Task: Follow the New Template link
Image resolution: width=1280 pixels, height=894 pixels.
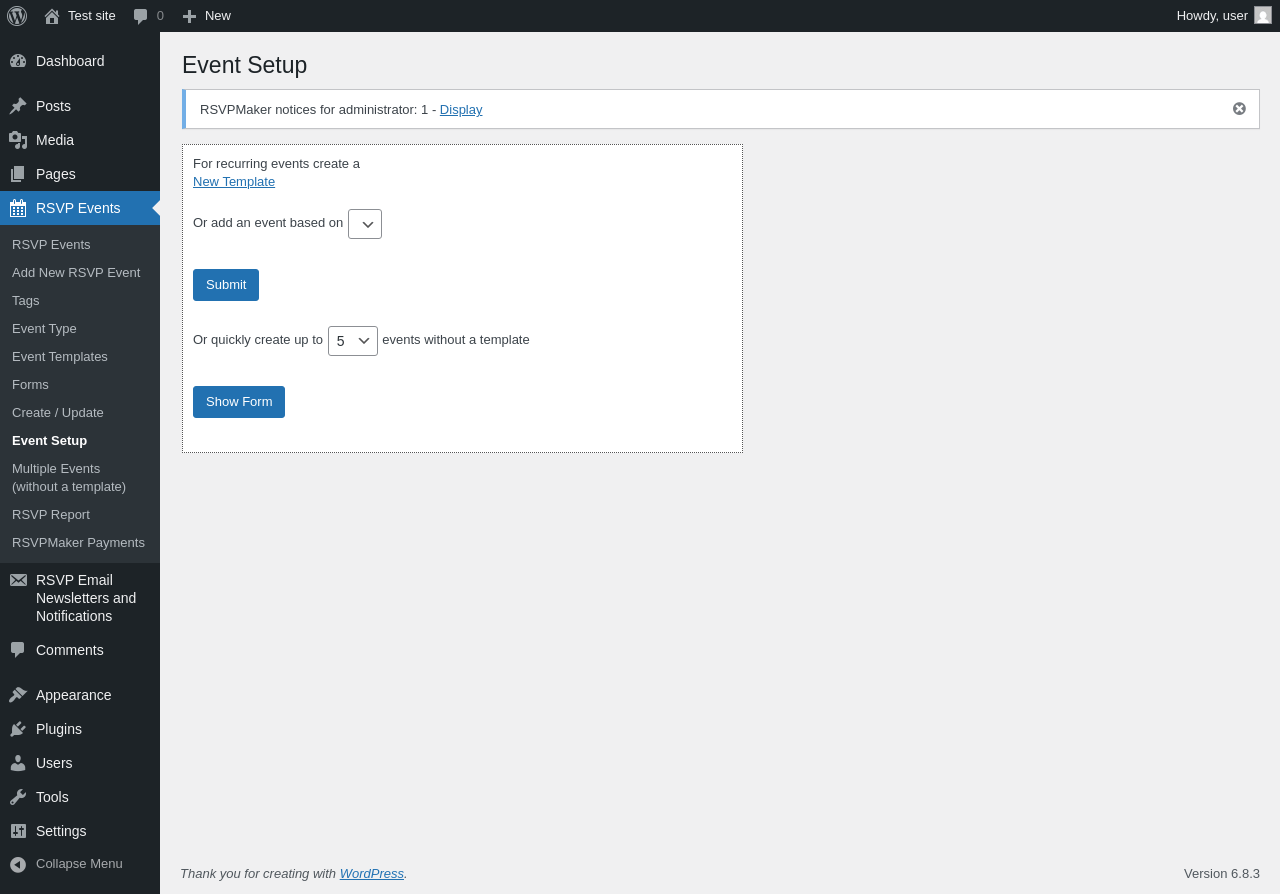Action: click(234, 182)
